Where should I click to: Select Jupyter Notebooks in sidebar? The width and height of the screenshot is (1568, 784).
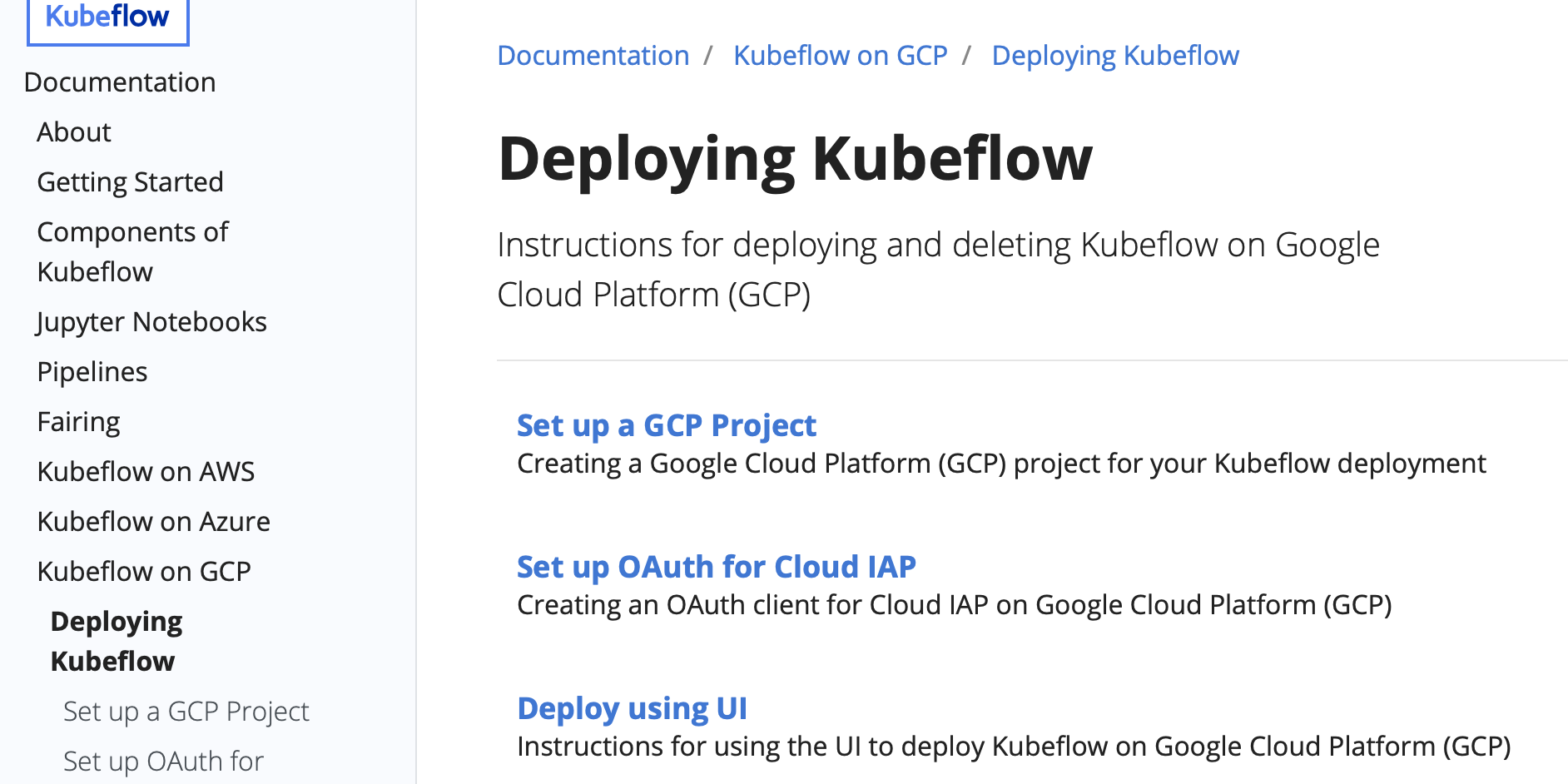tap(152, 322)
